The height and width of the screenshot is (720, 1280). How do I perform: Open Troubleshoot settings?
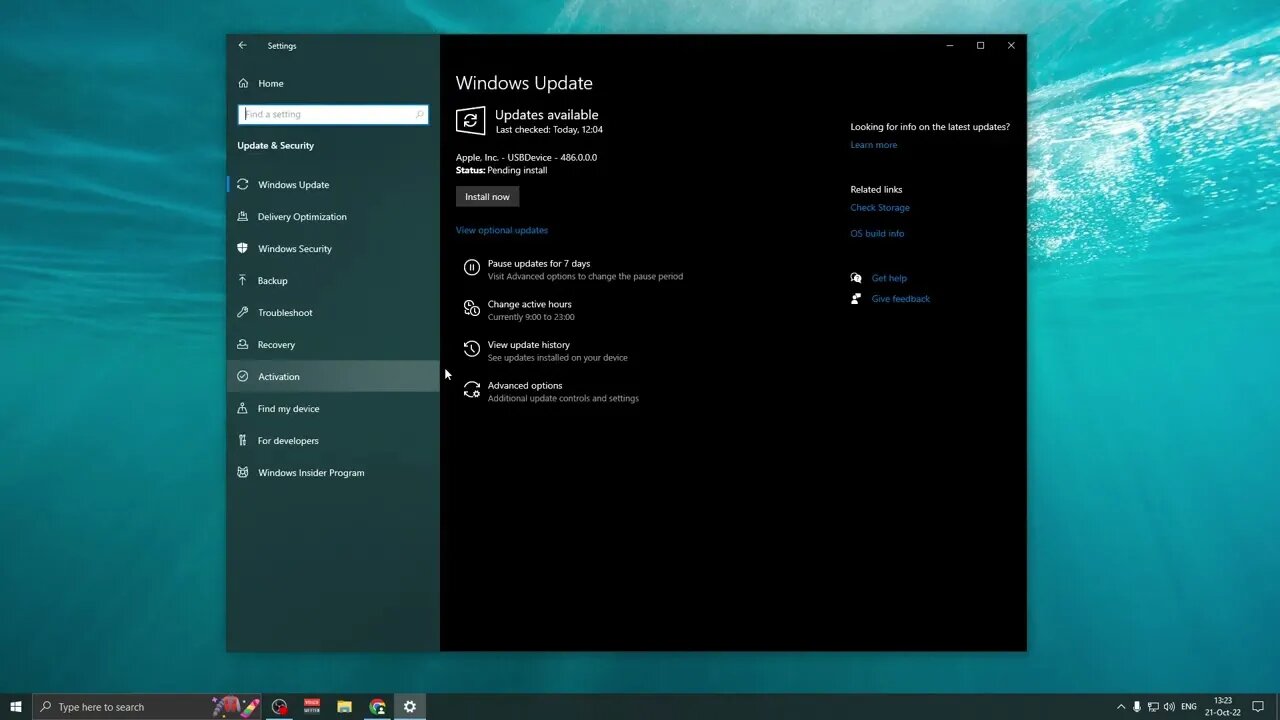coord(333,312)
